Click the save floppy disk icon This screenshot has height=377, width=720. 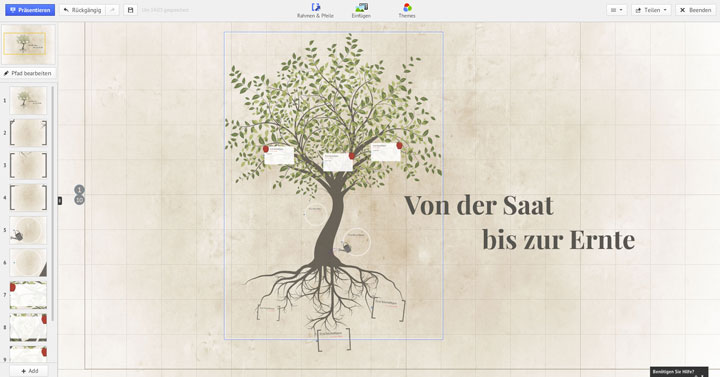pos(130,10)
